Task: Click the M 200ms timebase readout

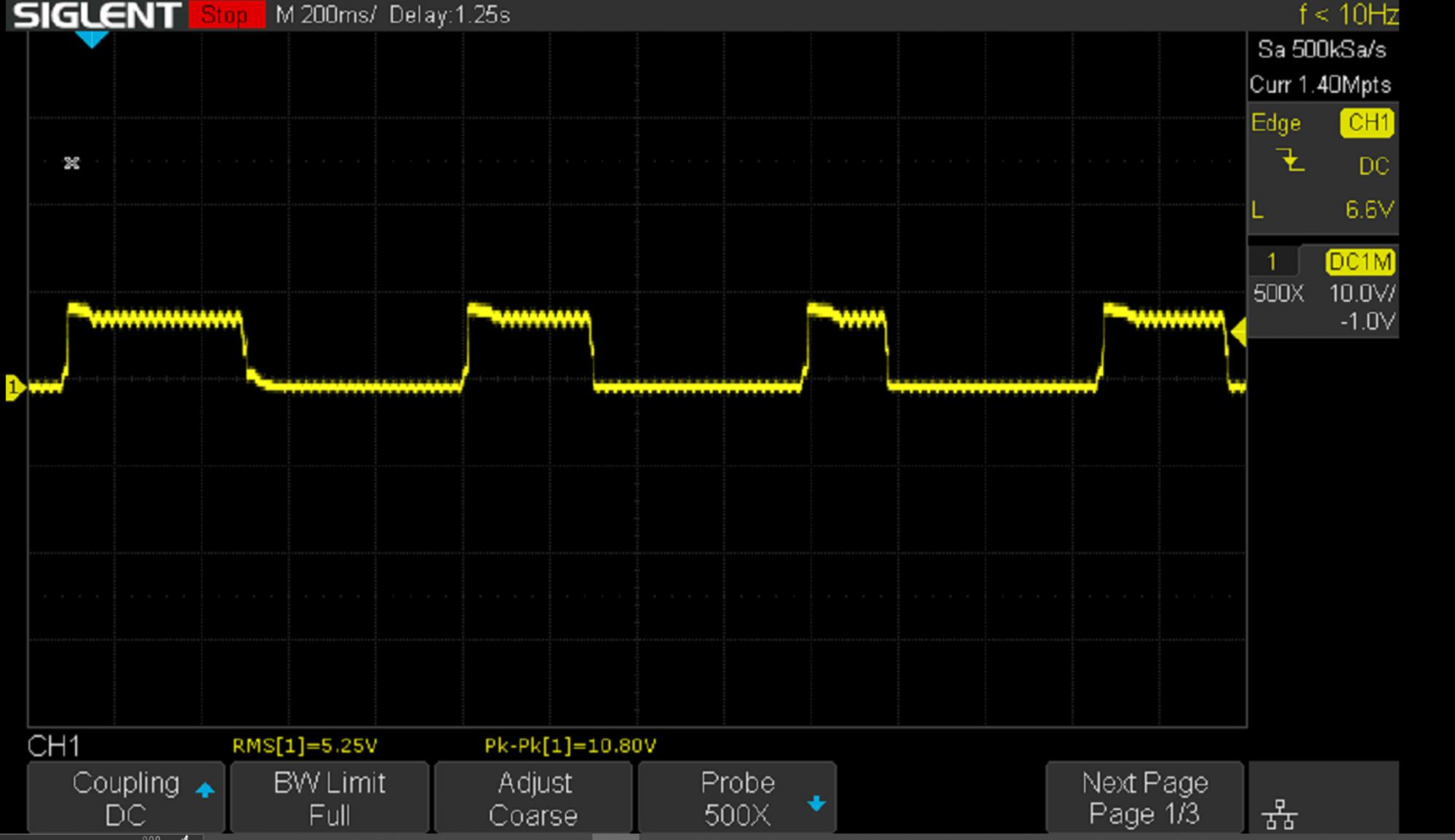Action: click(325, 15)
